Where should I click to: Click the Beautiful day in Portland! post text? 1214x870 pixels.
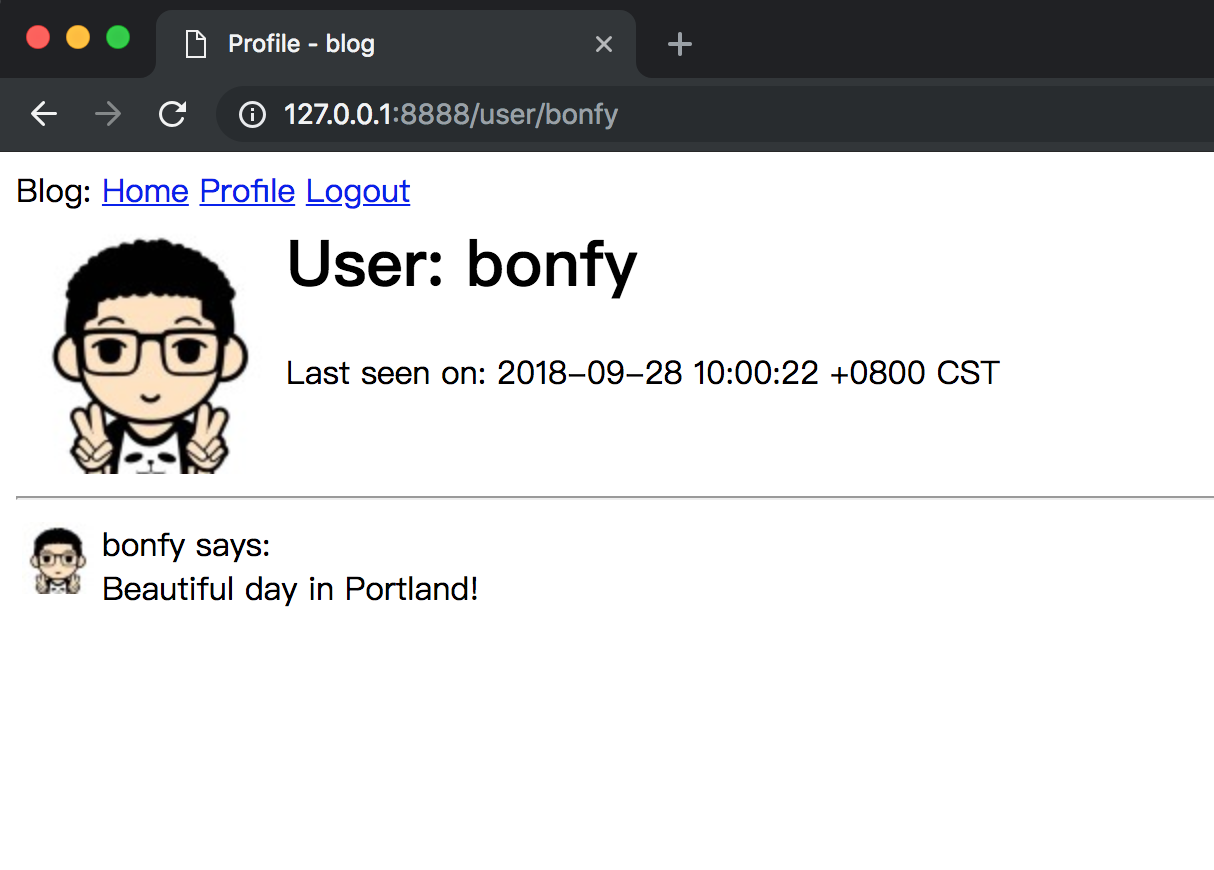click(x=290, y=589)
